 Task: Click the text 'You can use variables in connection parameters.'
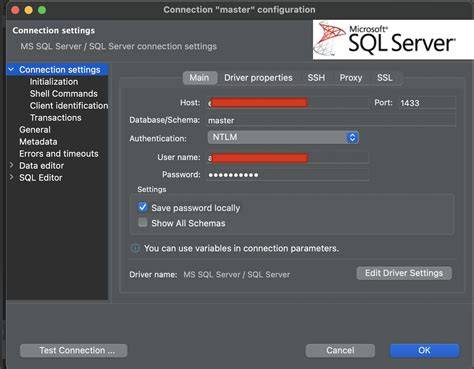(241, 248)
